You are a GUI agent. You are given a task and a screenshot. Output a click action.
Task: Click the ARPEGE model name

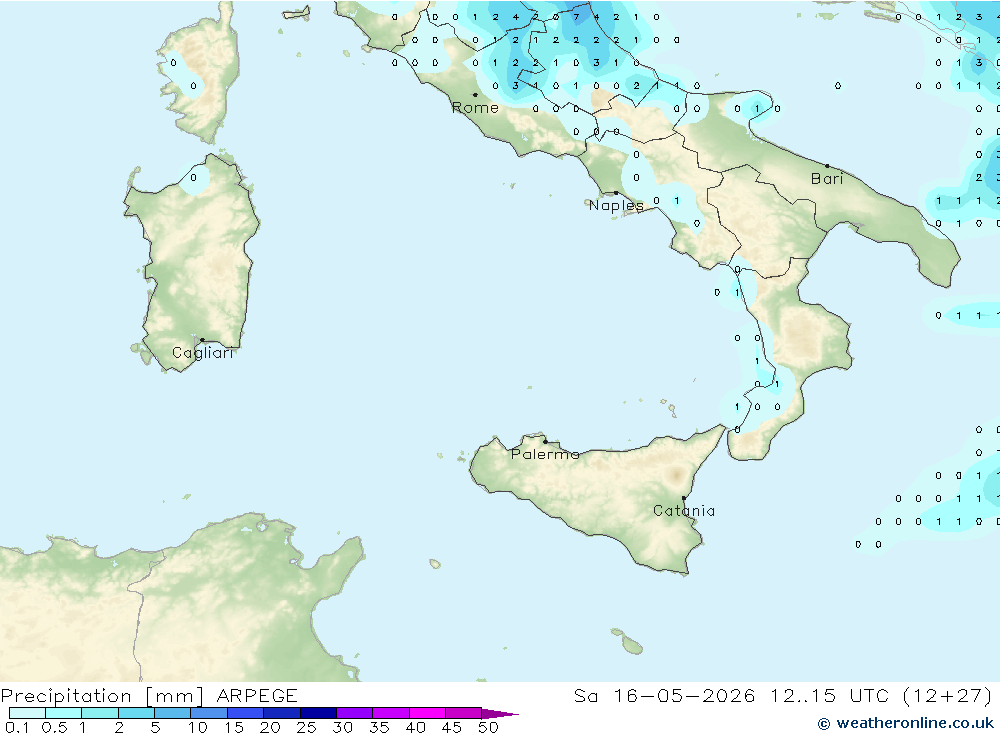257,696
